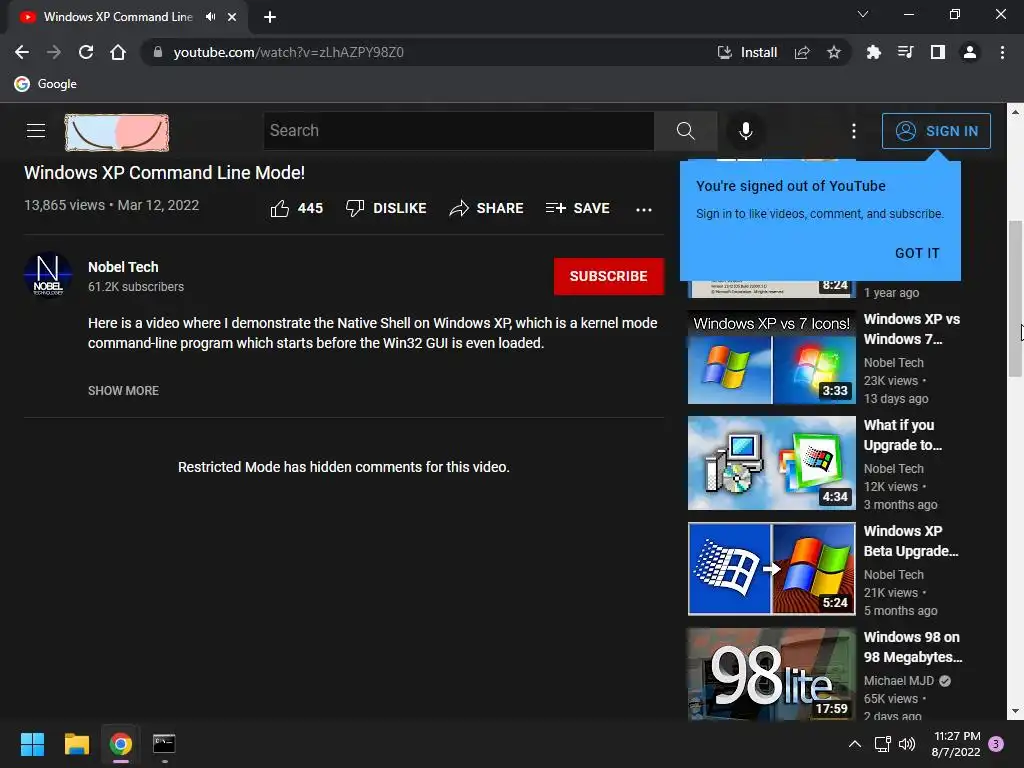Open the browser home page icon

click(118, 52)
